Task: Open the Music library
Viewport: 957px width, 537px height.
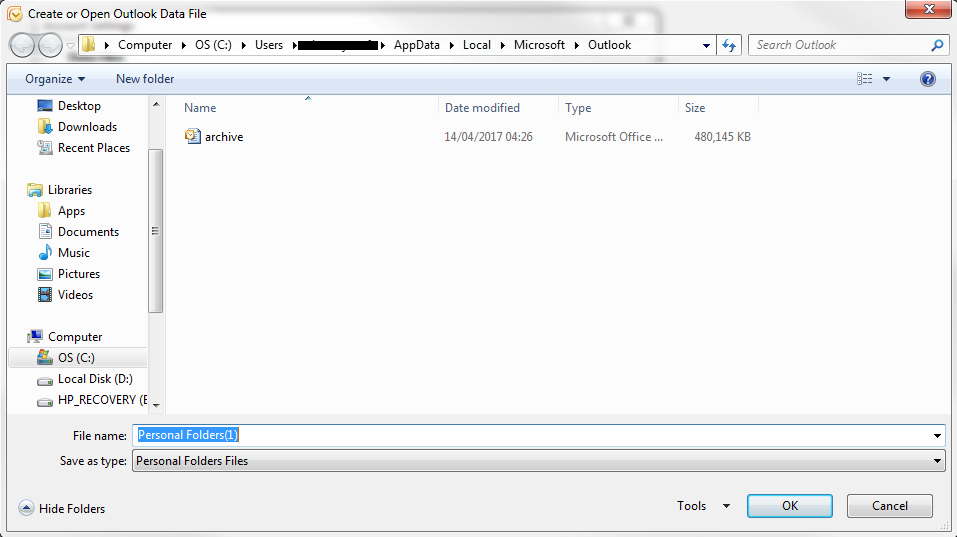Action: (74, 253)
